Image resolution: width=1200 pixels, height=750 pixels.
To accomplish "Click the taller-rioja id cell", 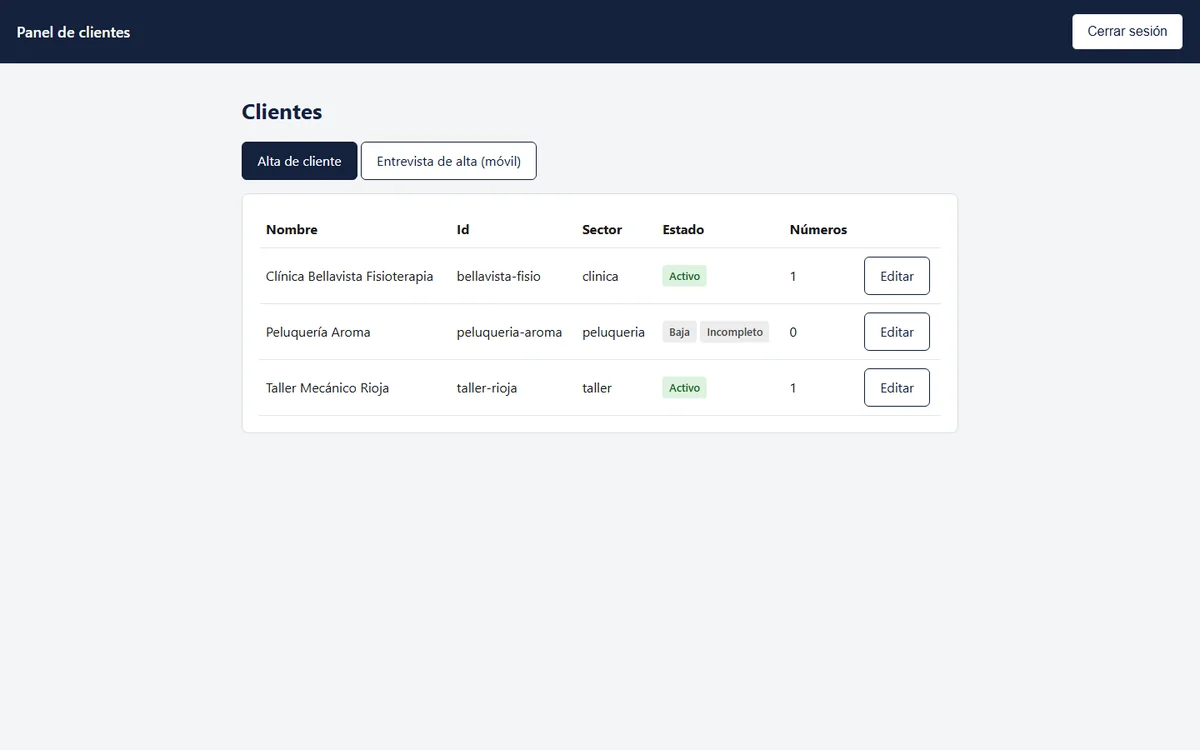I will point(487,388).
